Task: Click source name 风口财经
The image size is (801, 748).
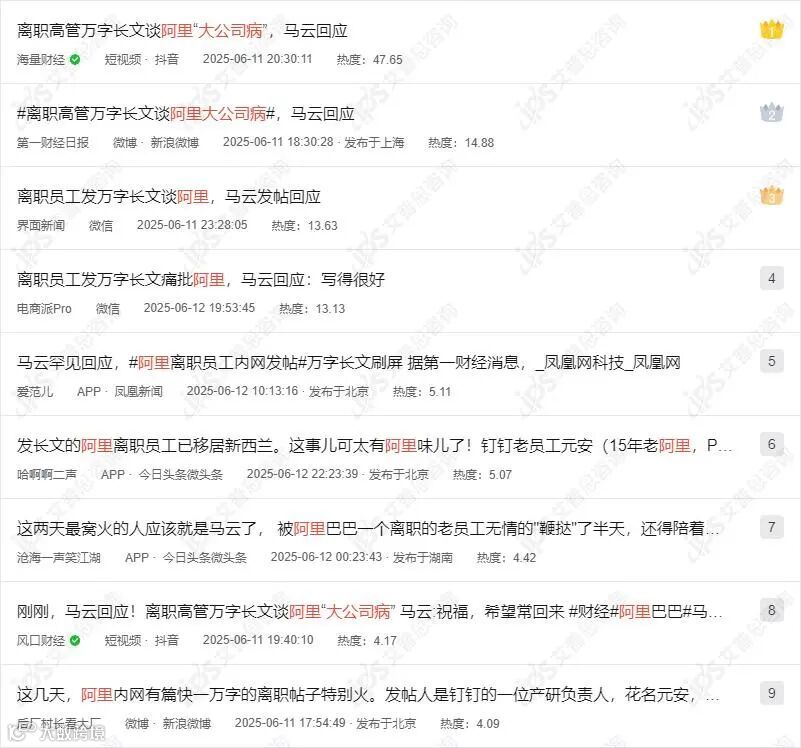Action: click(41, 640)
